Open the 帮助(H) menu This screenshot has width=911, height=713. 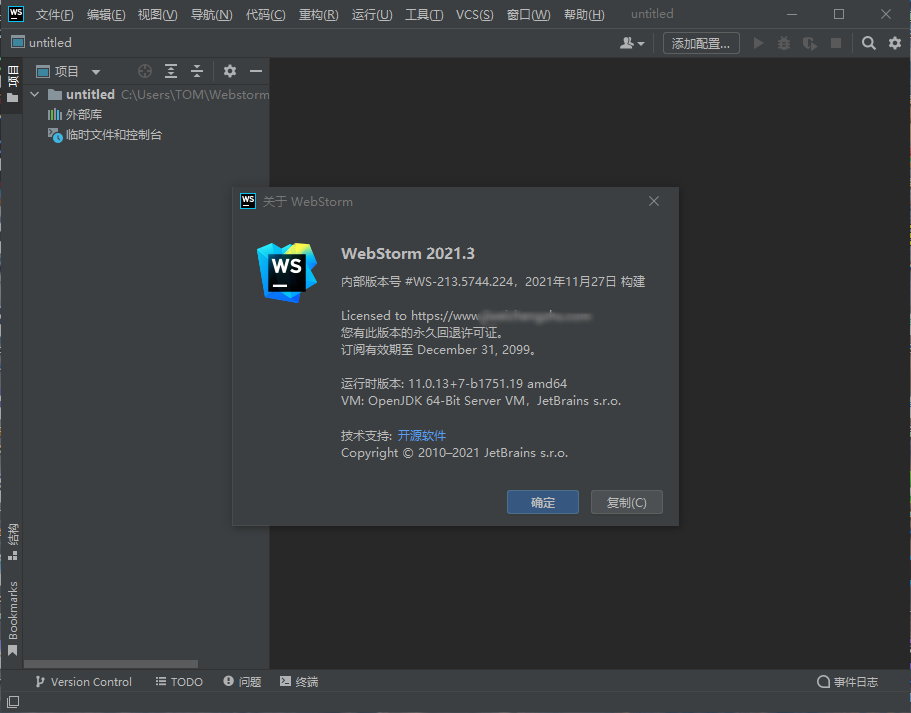click(x=584, y=15)
